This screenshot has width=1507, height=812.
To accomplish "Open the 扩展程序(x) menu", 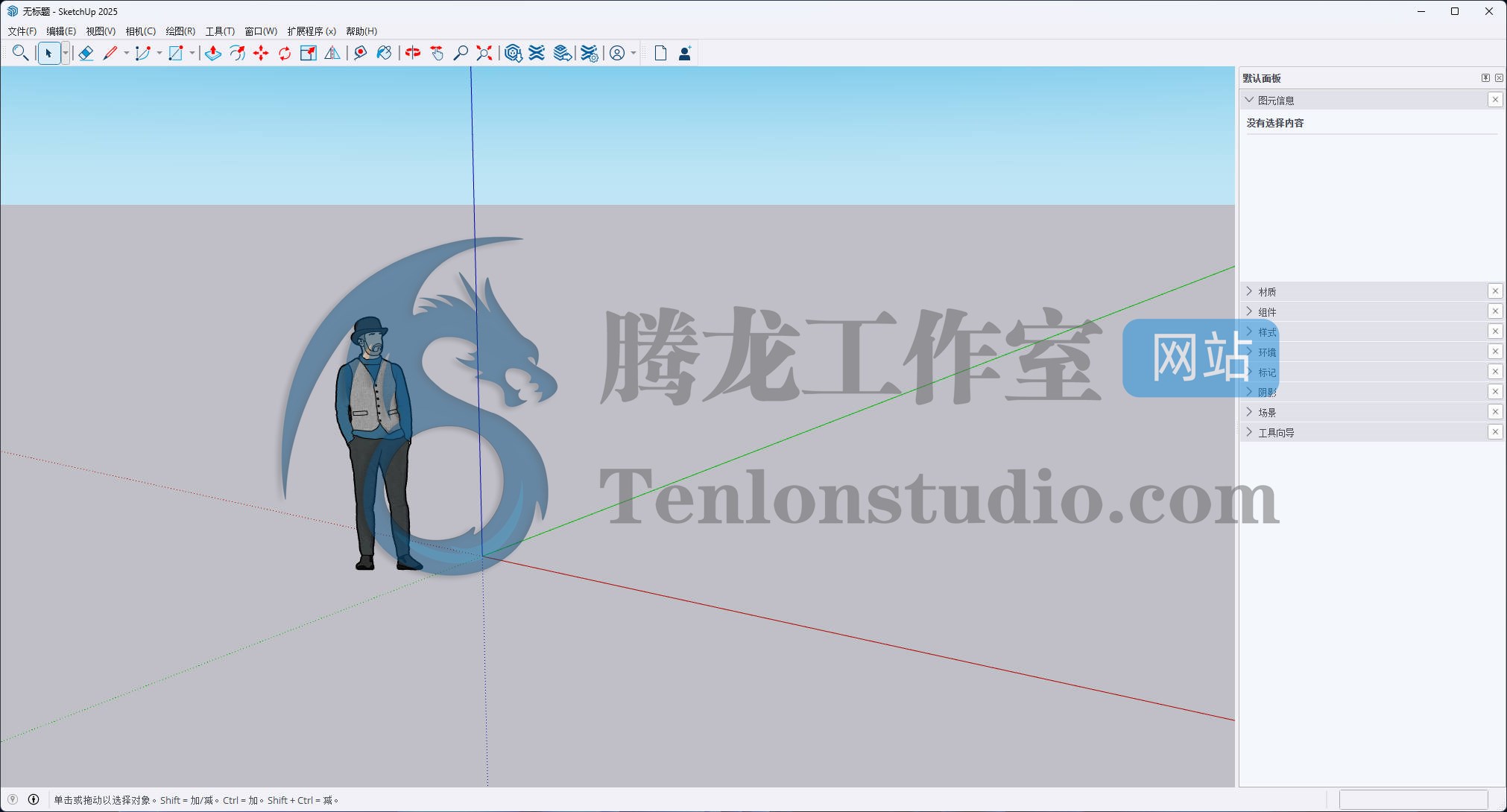I will coord(312,31).
